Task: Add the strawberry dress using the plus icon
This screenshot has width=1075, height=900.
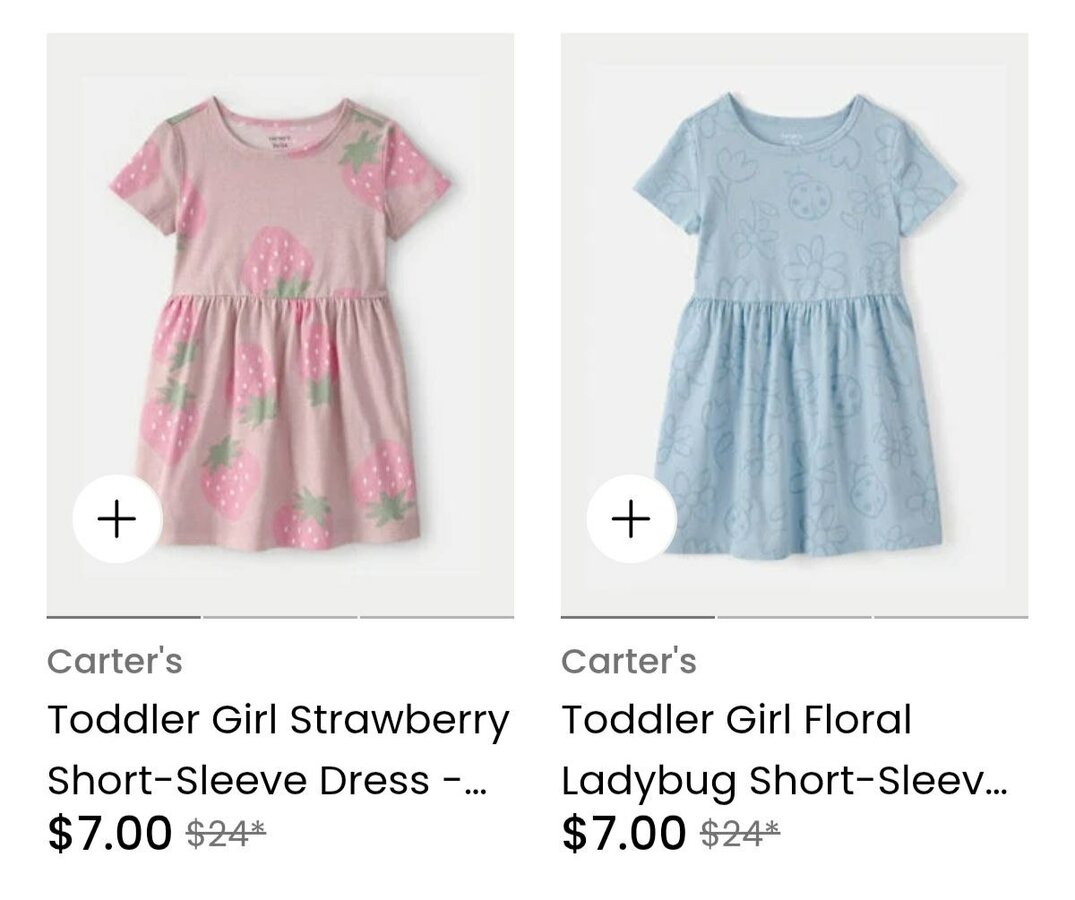Action: click(118, 519)
